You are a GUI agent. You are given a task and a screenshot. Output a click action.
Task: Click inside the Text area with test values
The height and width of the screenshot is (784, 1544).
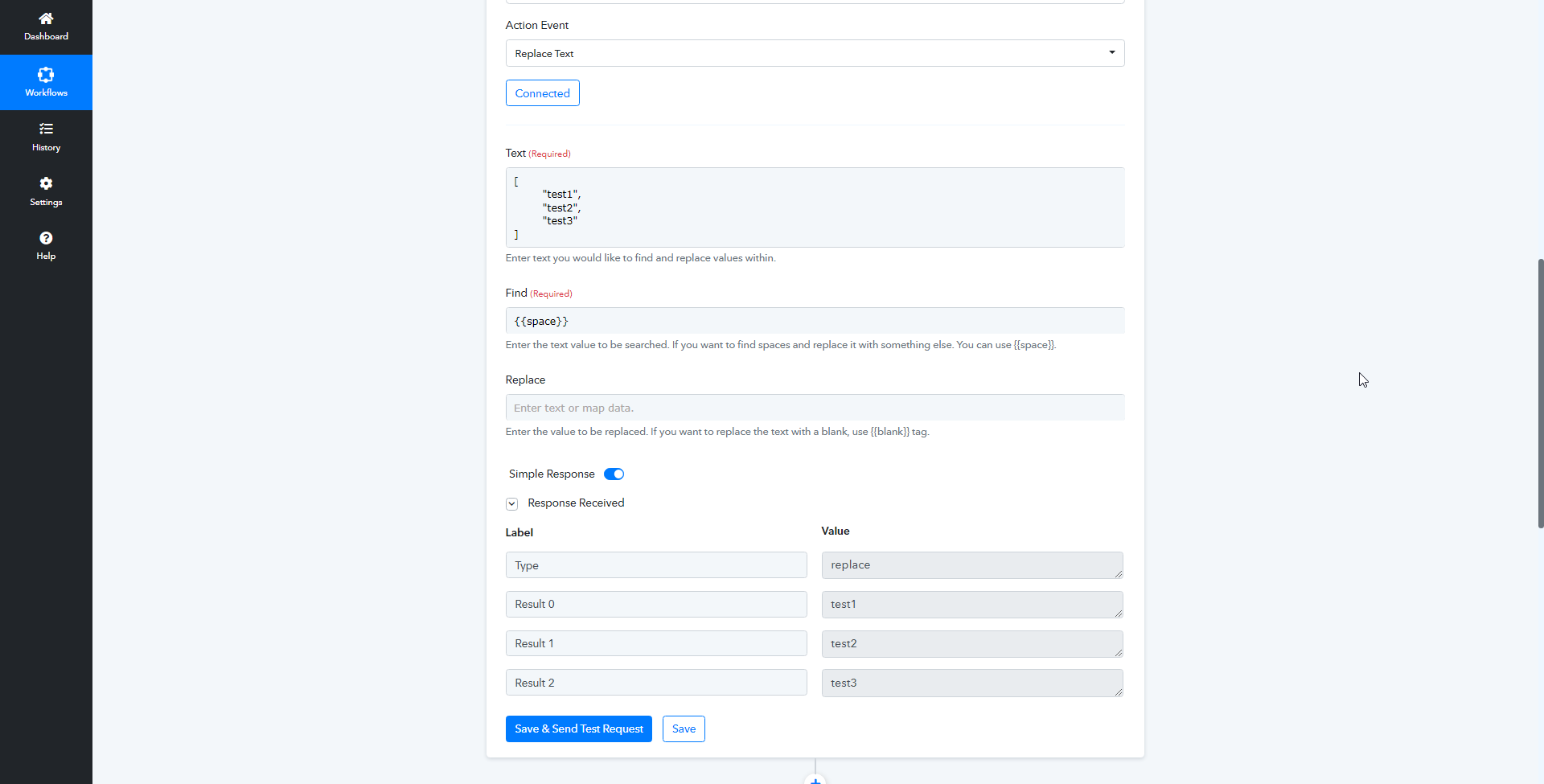(x=815, y=207)
